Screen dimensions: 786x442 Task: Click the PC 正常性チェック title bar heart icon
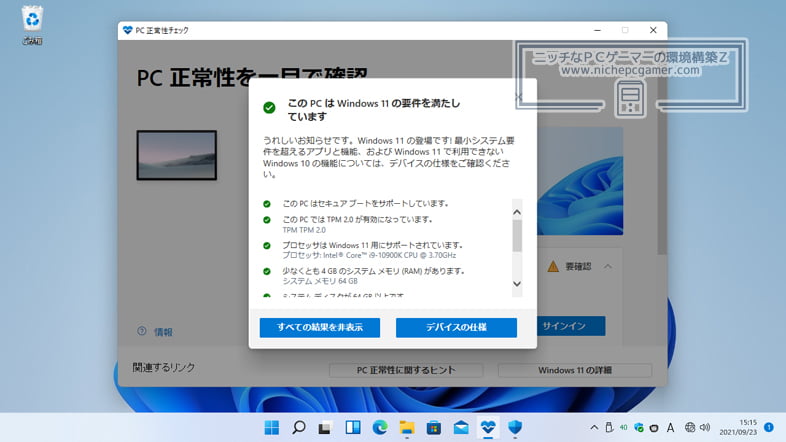click(x=127, y=30)
